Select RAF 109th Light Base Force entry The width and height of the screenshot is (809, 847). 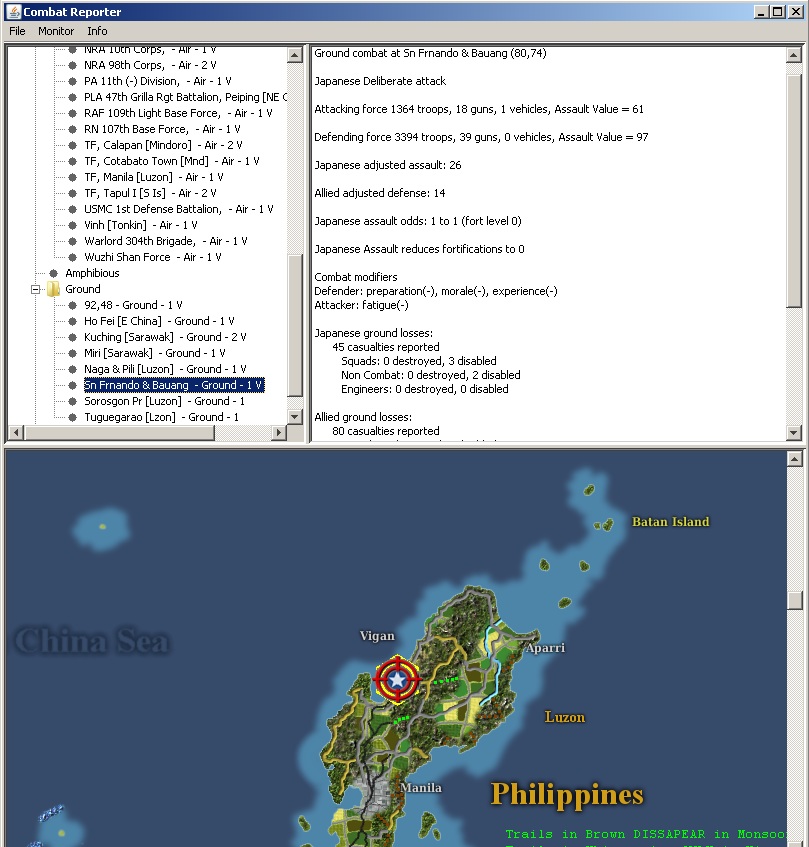[x=178, y=113]
